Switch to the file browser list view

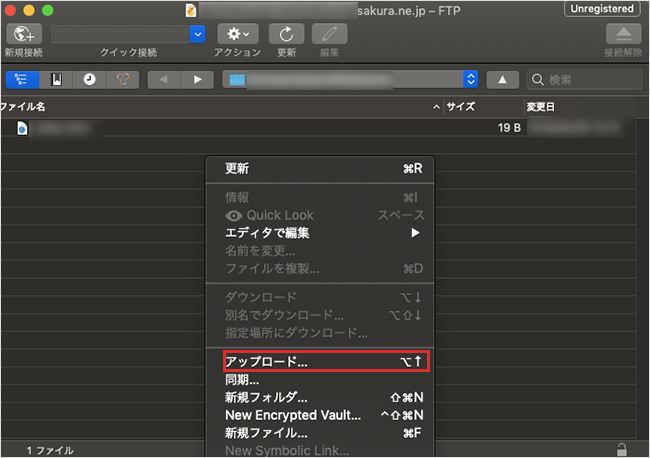click(20, 79)
